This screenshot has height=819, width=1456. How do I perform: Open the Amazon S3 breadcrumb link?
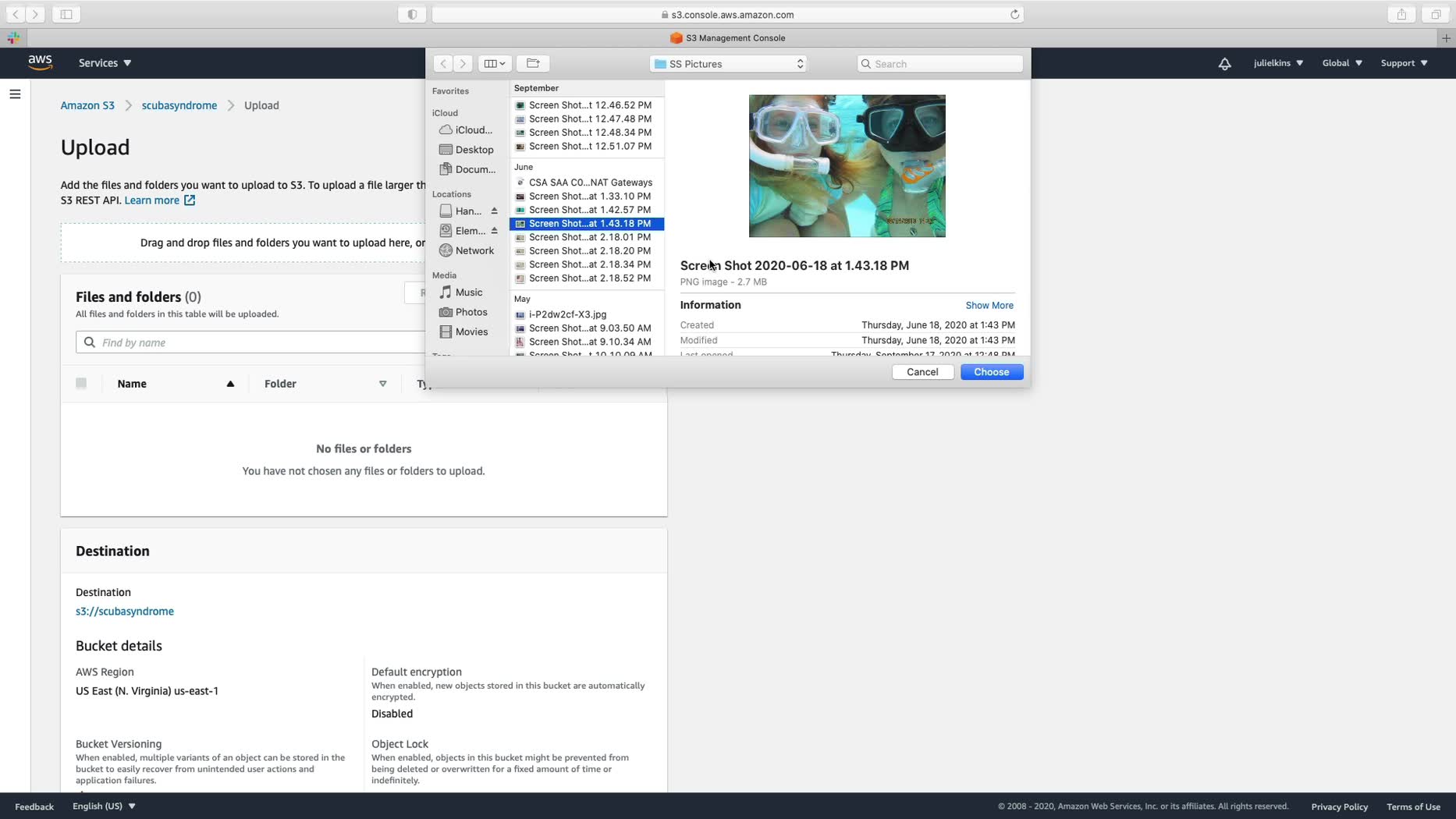click(87, 105)
